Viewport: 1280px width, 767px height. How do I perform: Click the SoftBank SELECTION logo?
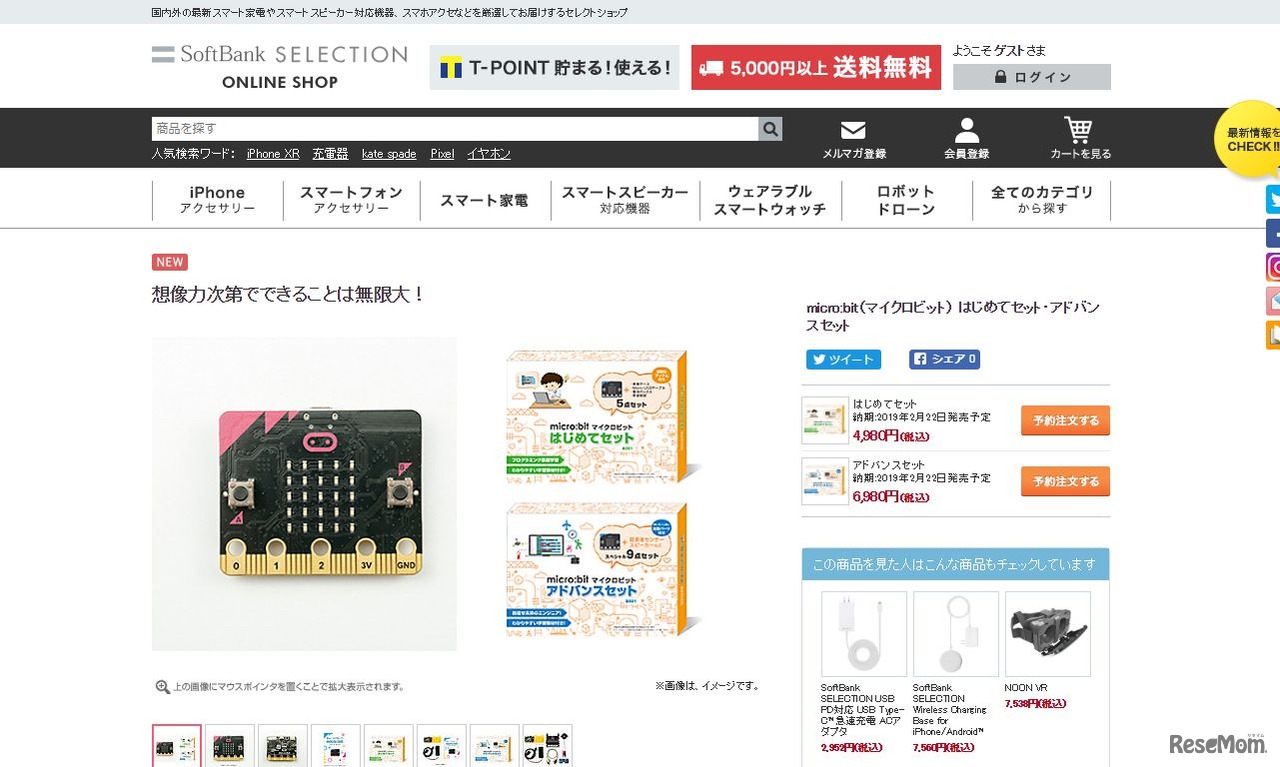click(x=279, y=66)
